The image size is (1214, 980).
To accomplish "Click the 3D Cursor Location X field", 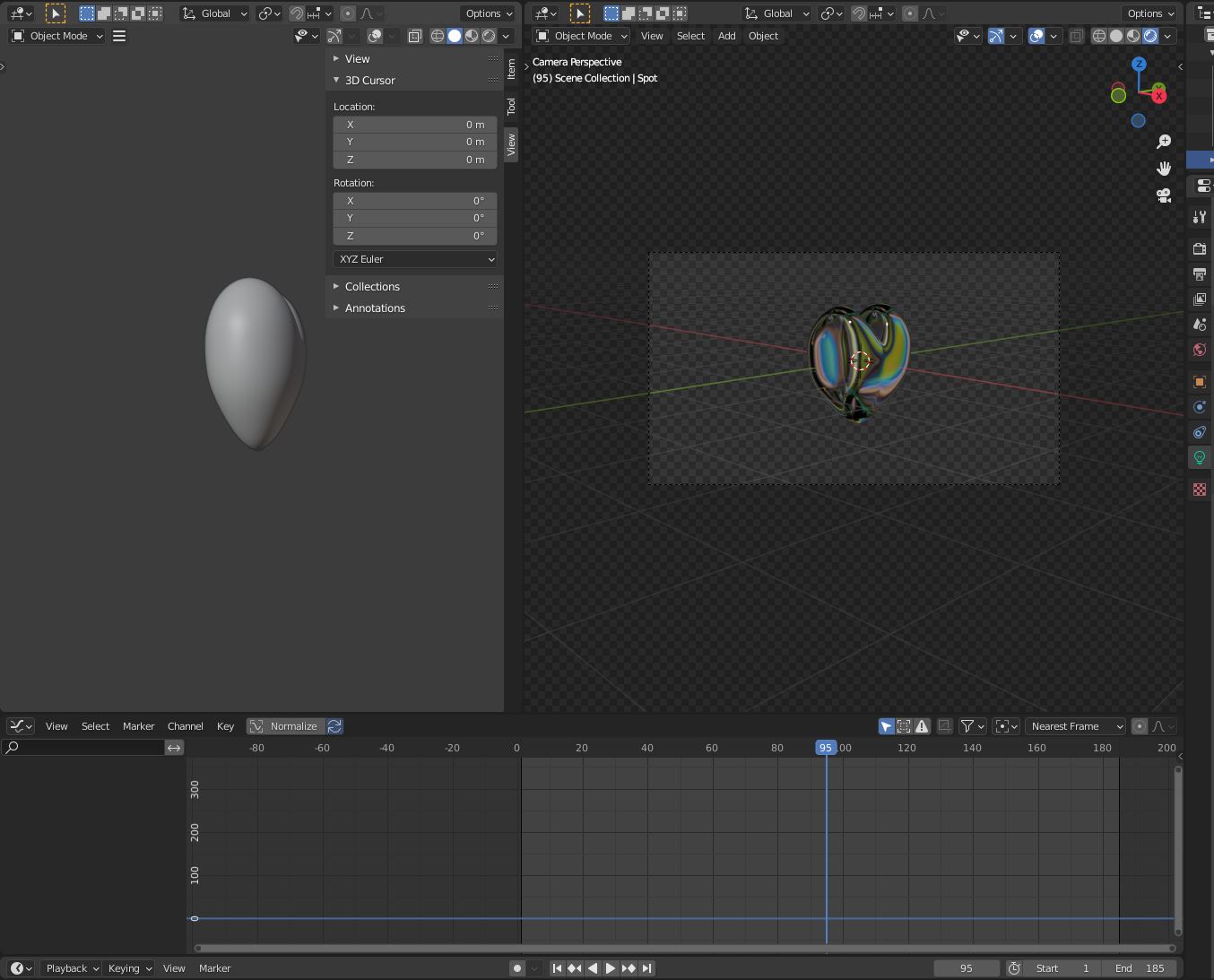I will pos(415,125).
